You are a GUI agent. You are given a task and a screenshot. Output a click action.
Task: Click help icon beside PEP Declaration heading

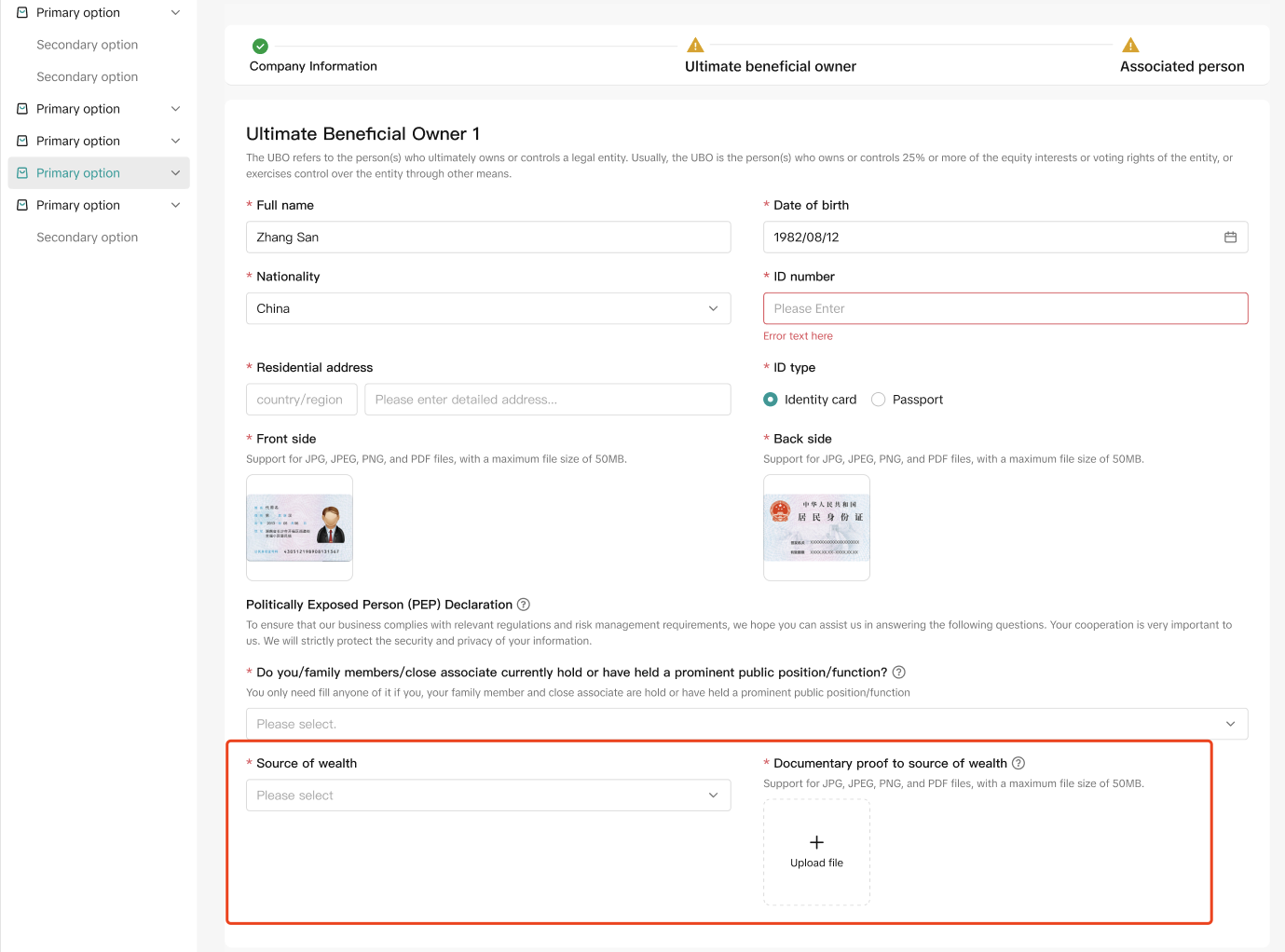(x=524, y=605)
